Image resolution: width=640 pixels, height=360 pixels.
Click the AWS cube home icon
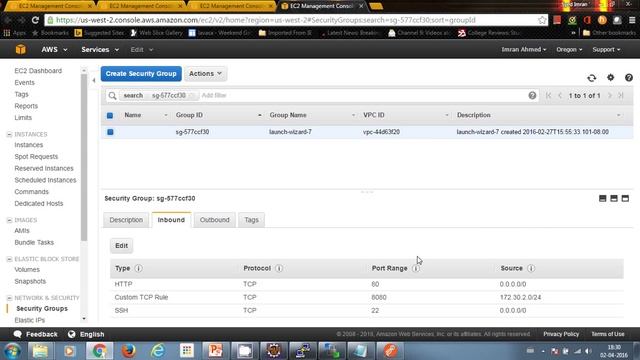[20, 49]
